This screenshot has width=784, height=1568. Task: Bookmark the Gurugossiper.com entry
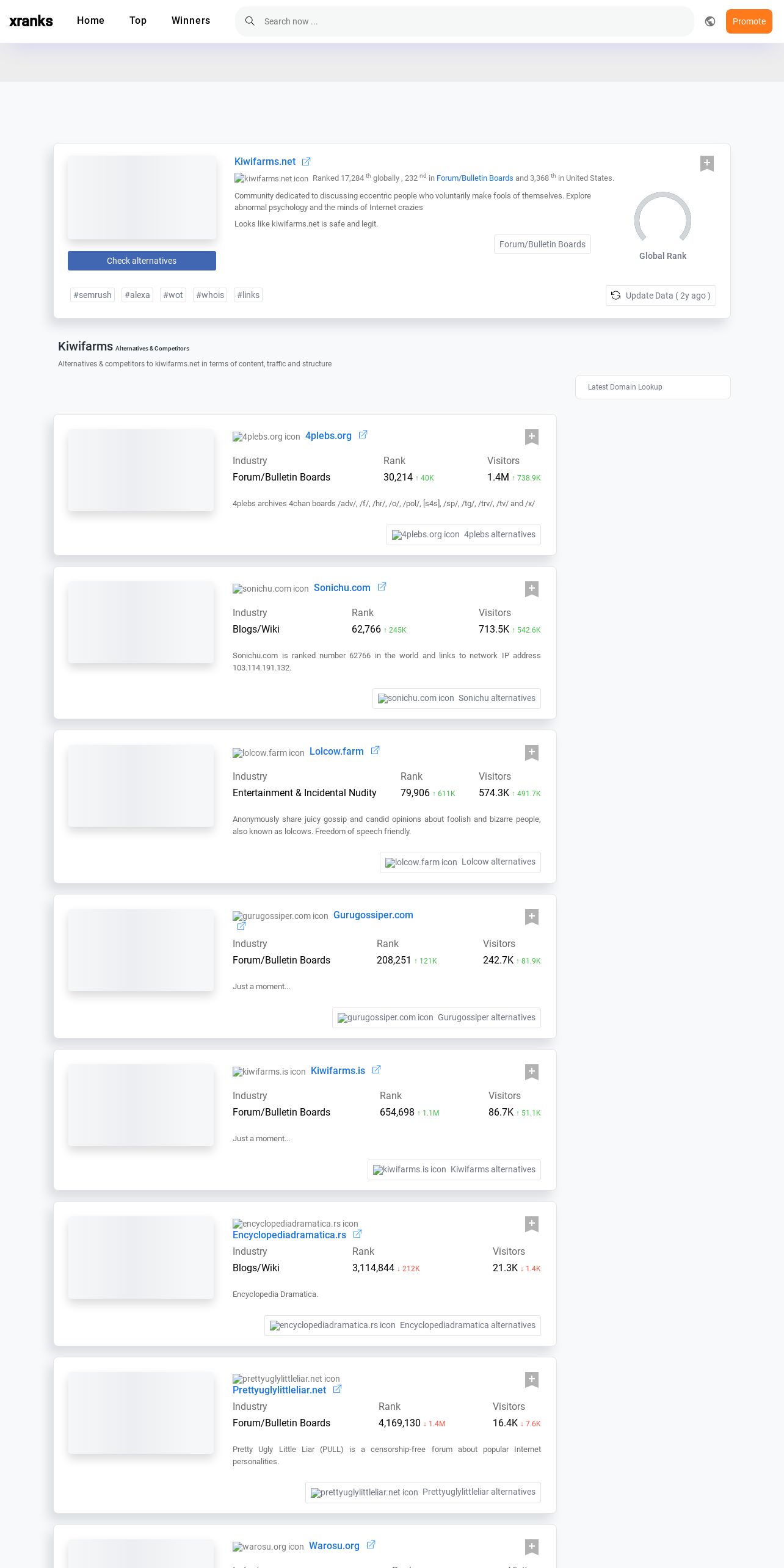(532, 916)
